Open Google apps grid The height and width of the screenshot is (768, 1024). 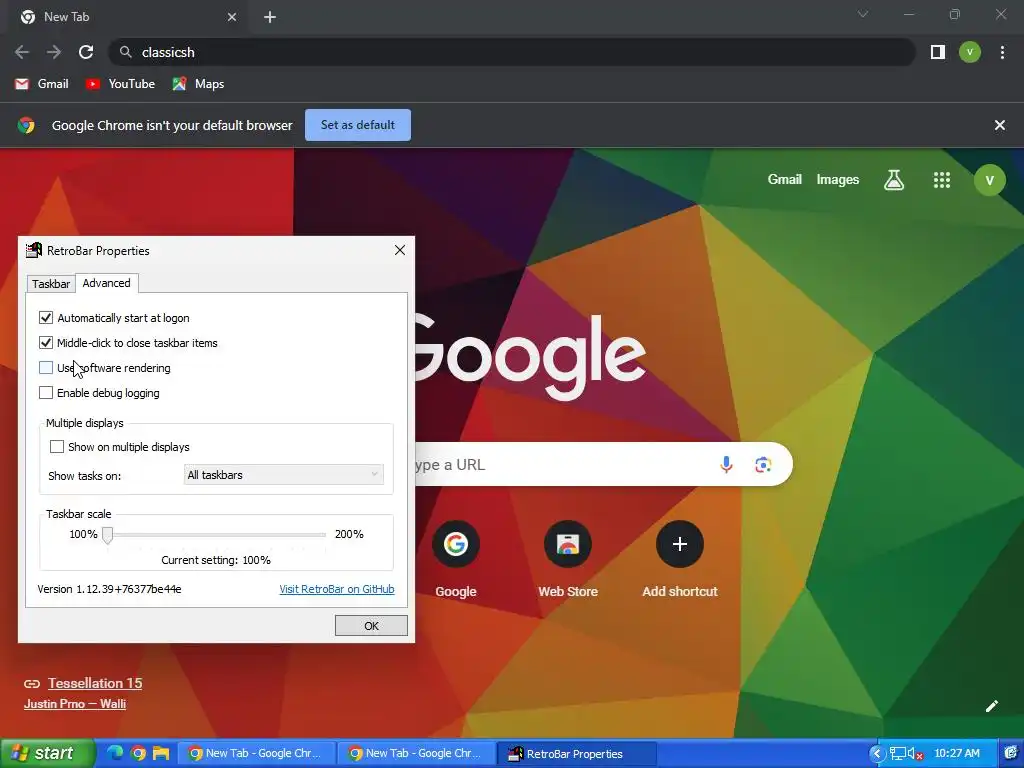tap(942, 180)
